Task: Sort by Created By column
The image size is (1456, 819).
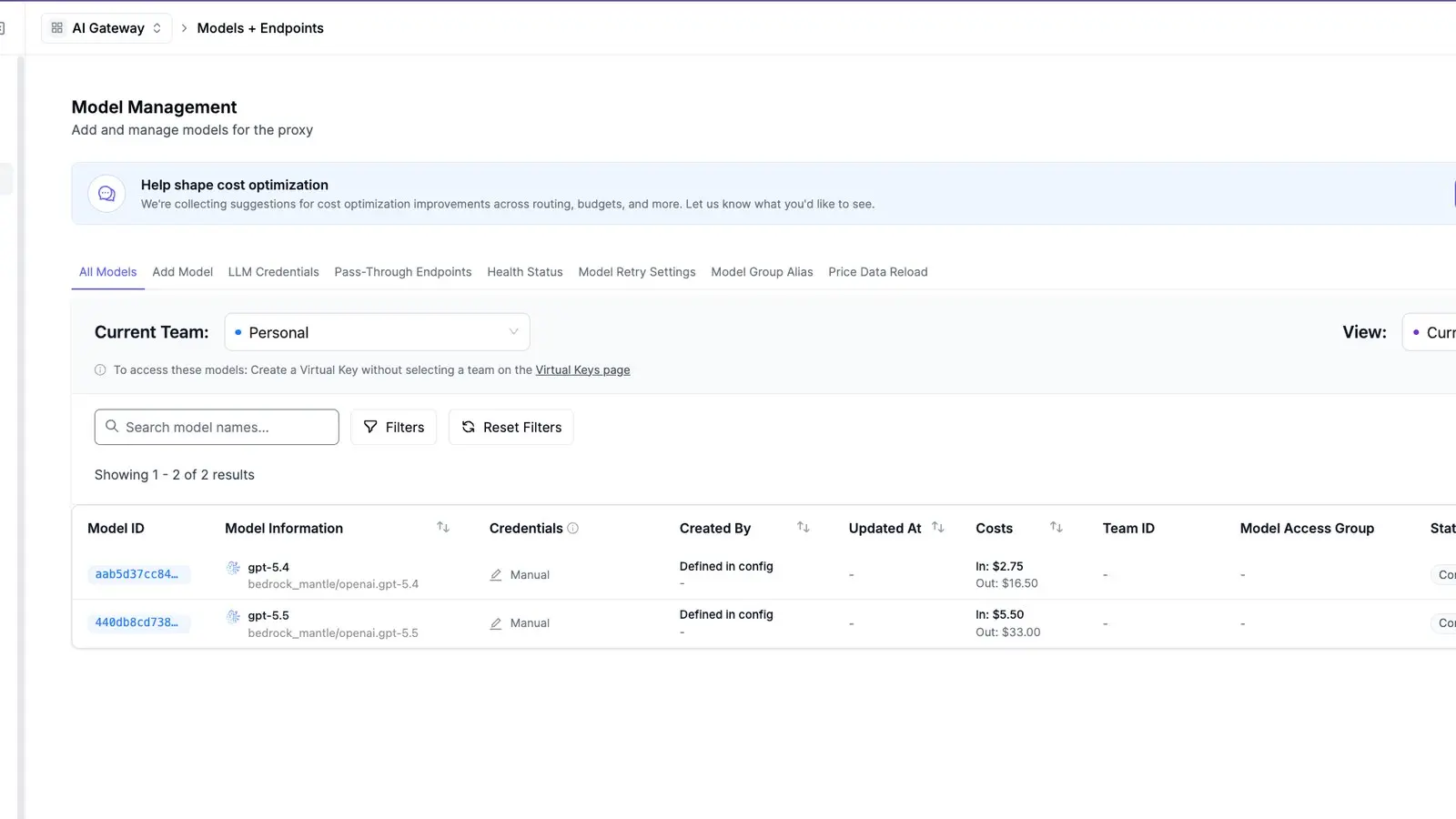Action: pyautogui.click(x=804, y=528)
